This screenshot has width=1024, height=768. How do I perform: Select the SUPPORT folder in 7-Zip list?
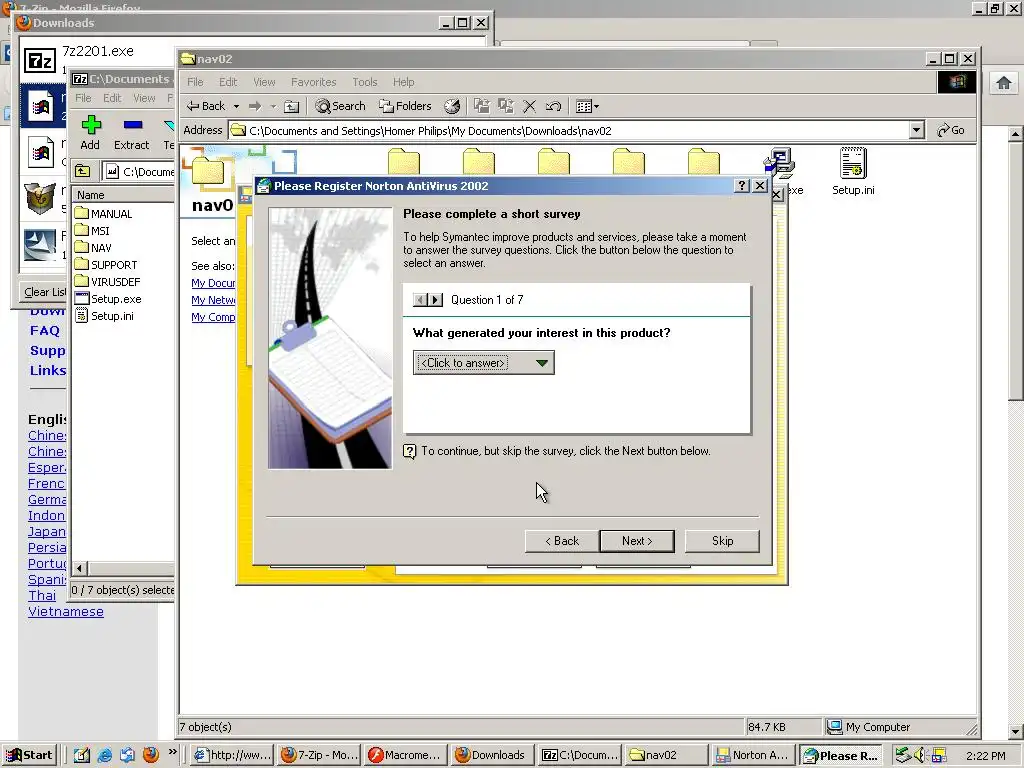[106, 264]
